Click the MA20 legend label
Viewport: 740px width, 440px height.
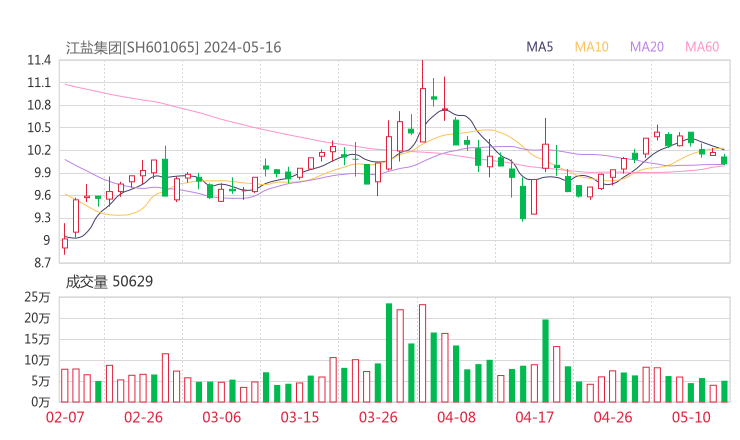click(647, 47)
